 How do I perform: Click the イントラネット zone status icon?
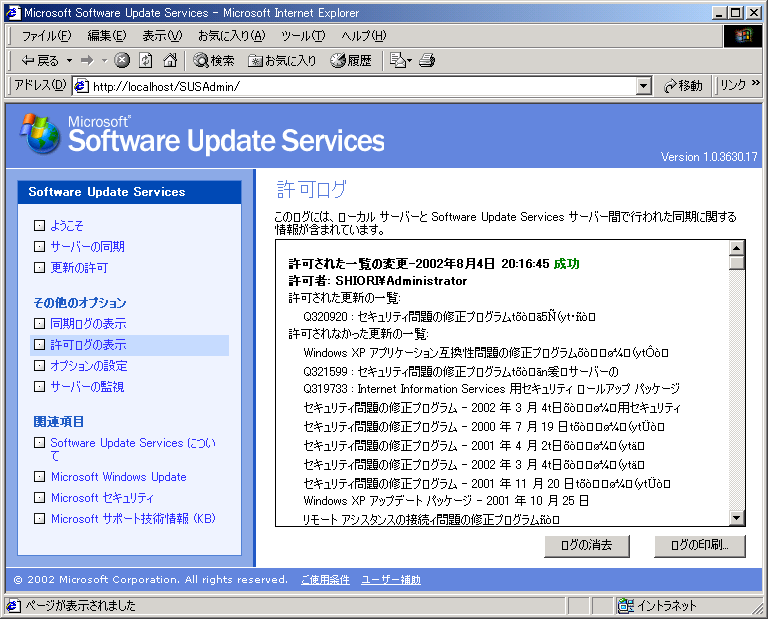pos(626,606)
